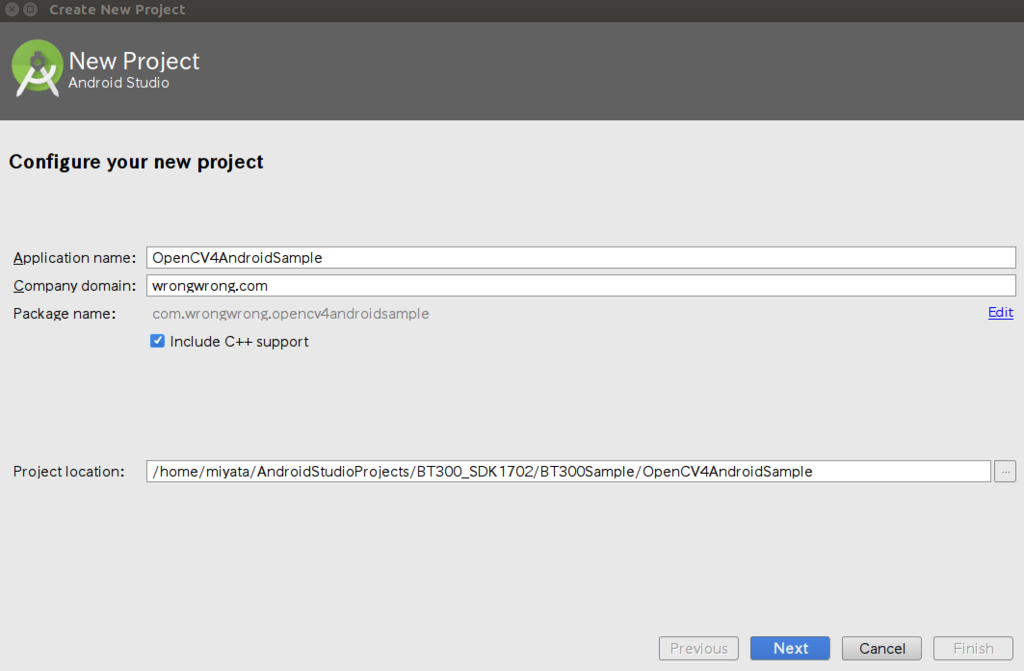This screenshot has height=671, width=1024.
Task: Focus the Application name text field
Action: (x=581, y=257)
